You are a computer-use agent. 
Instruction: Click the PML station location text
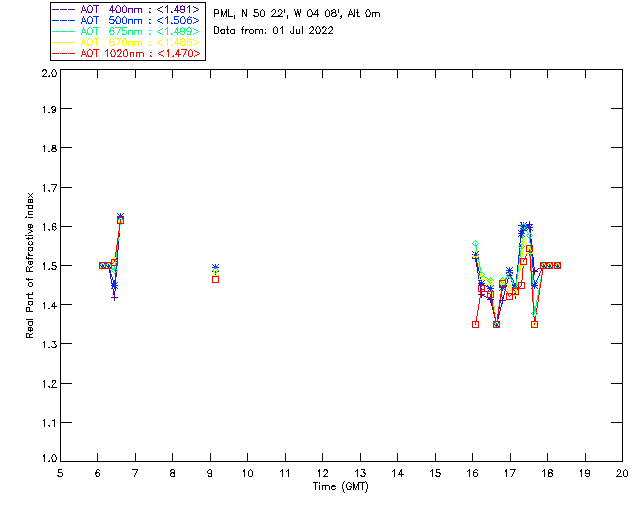pos(297,15)
